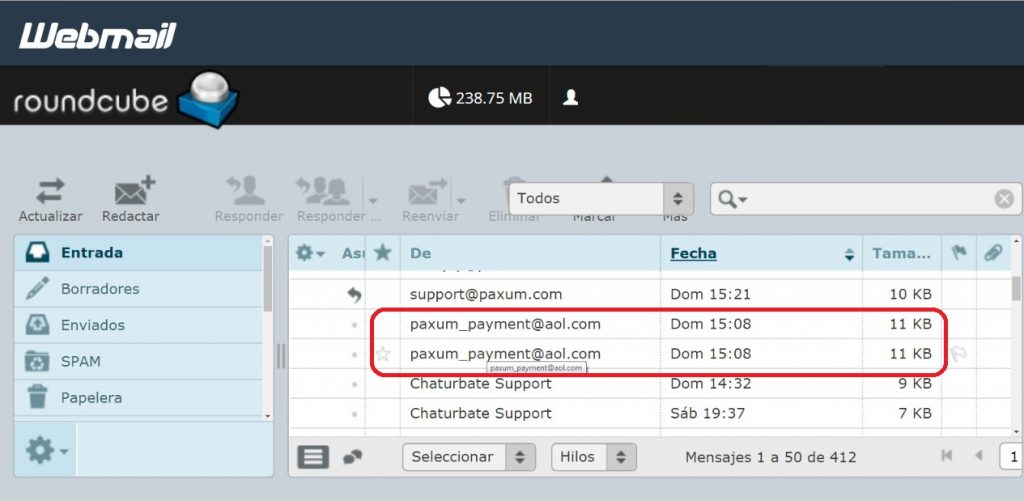Click the 238.75 MB disk usage indicator
The width and height of the screenshot is (1024, 501).
(480, 98)
